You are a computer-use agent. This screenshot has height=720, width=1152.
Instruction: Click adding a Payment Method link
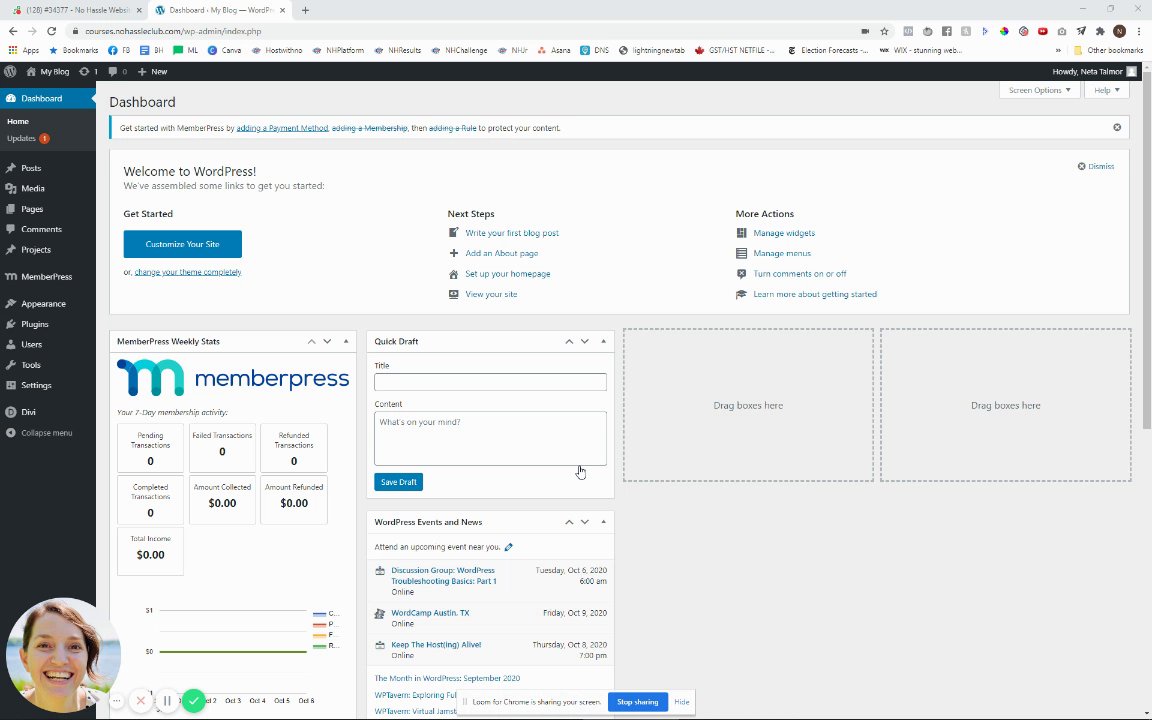point(282,128)
